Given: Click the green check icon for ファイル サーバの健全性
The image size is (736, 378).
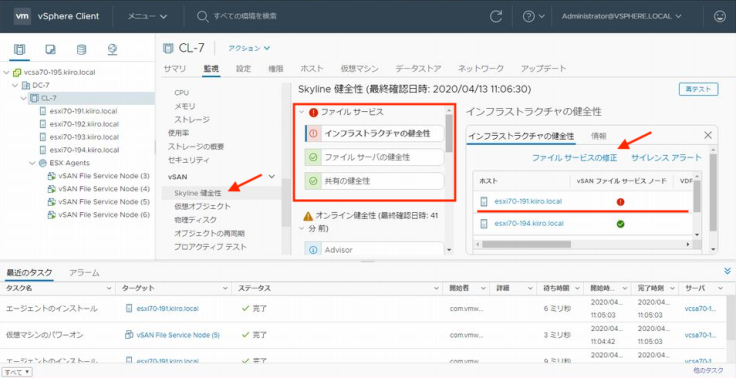Looking at the screenshot, I should point(314,157).
